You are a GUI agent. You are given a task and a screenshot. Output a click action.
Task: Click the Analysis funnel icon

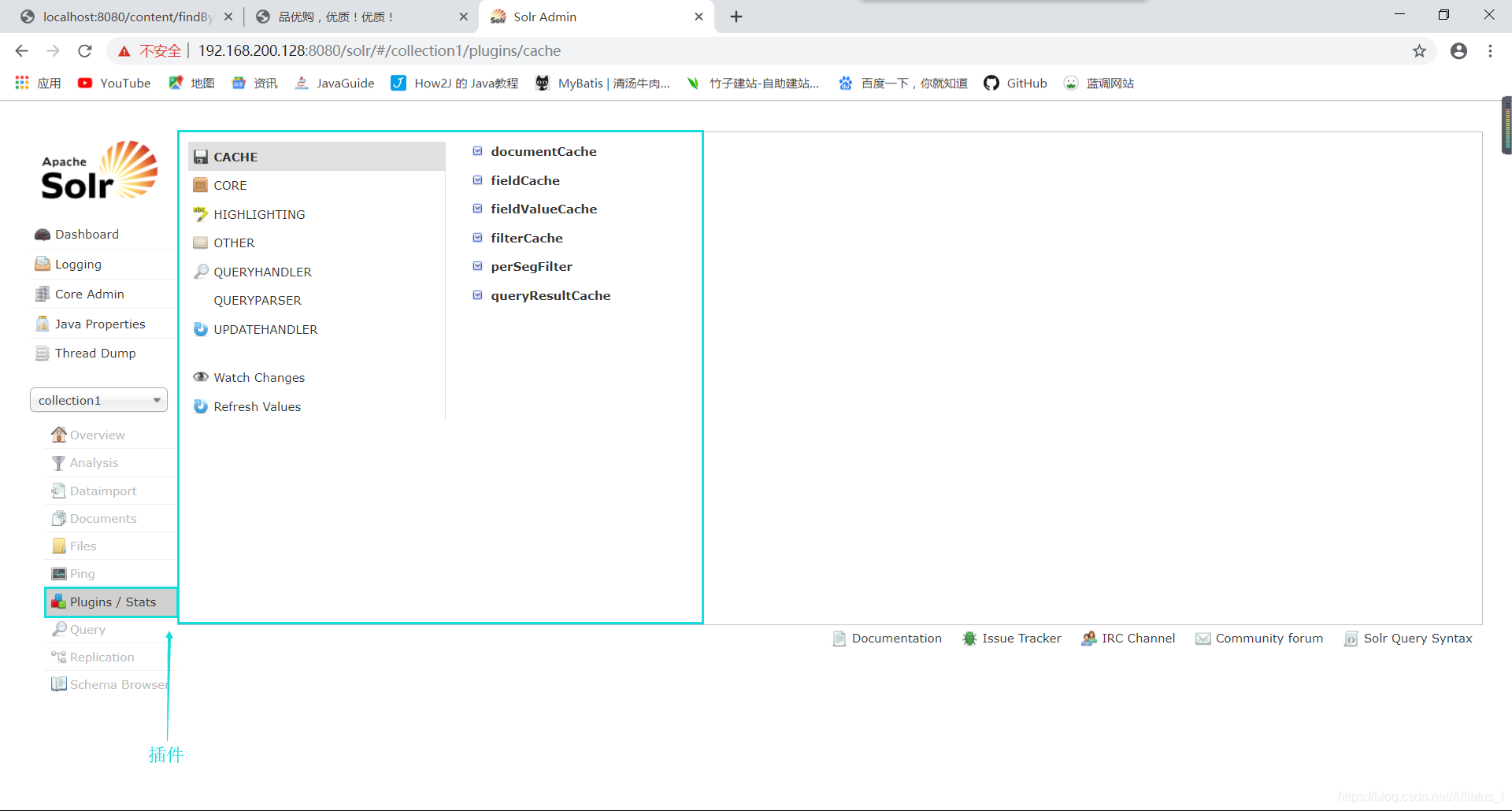[x=59, y=463]
